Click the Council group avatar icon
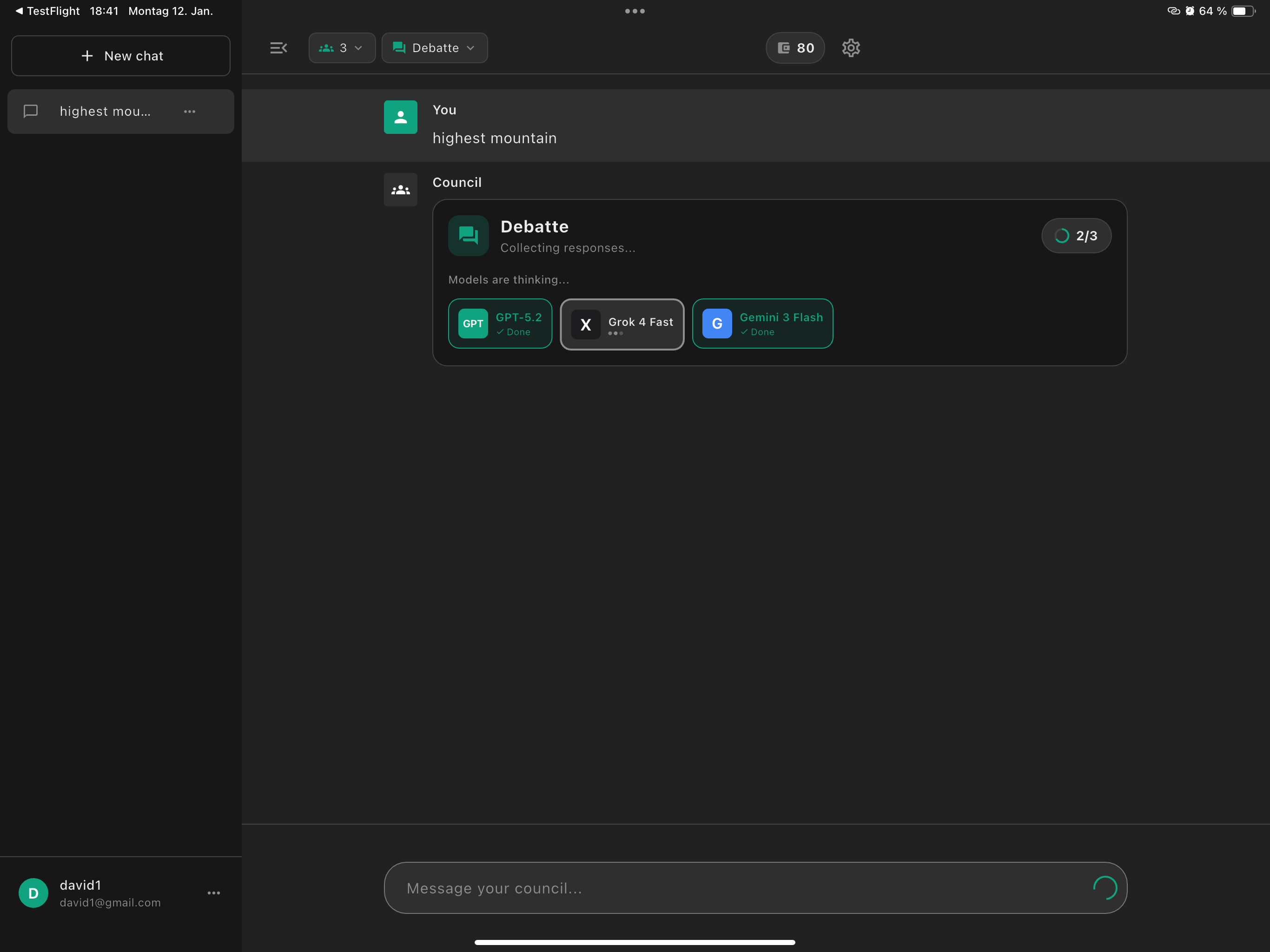The width and height of the screenshot is (1270, 952). click(x=400, y=190)
